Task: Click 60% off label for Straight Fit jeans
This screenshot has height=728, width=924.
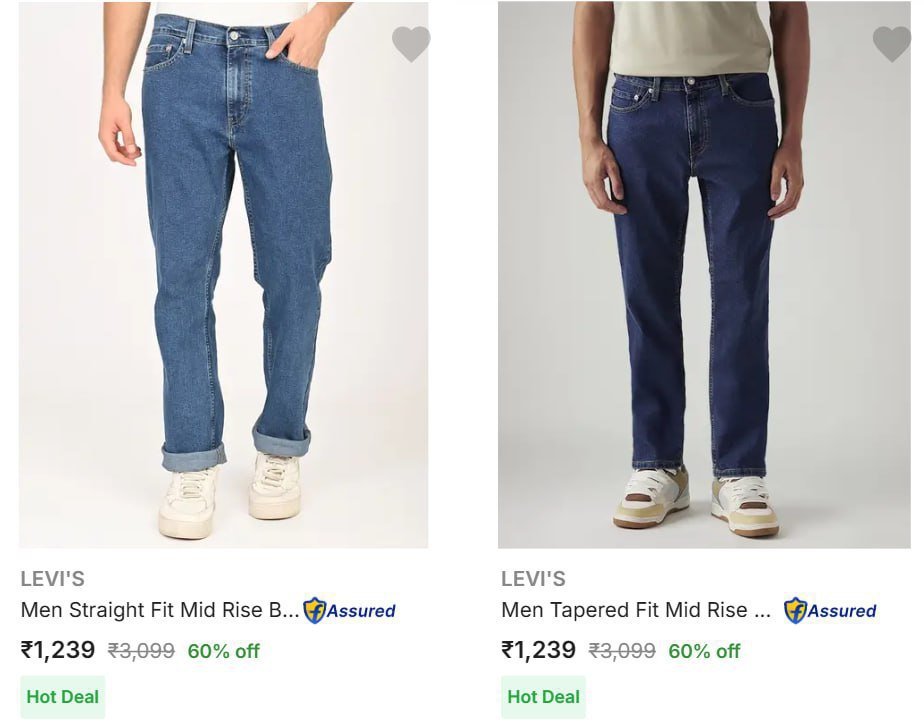Action: coord(223,651)
